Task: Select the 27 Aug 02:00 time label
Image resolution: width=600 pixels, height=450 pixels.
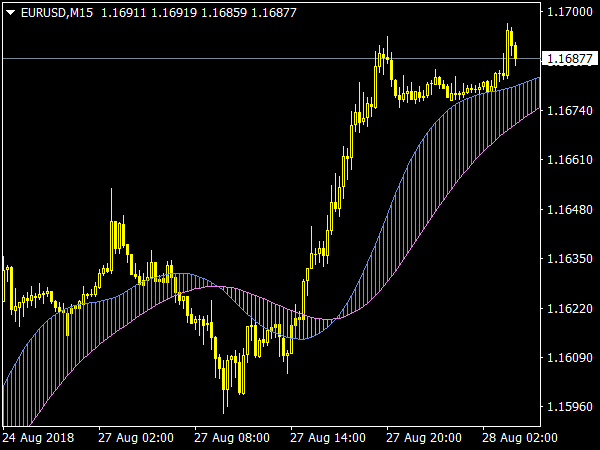Action: pyautogui.click(x=136, y=438)
